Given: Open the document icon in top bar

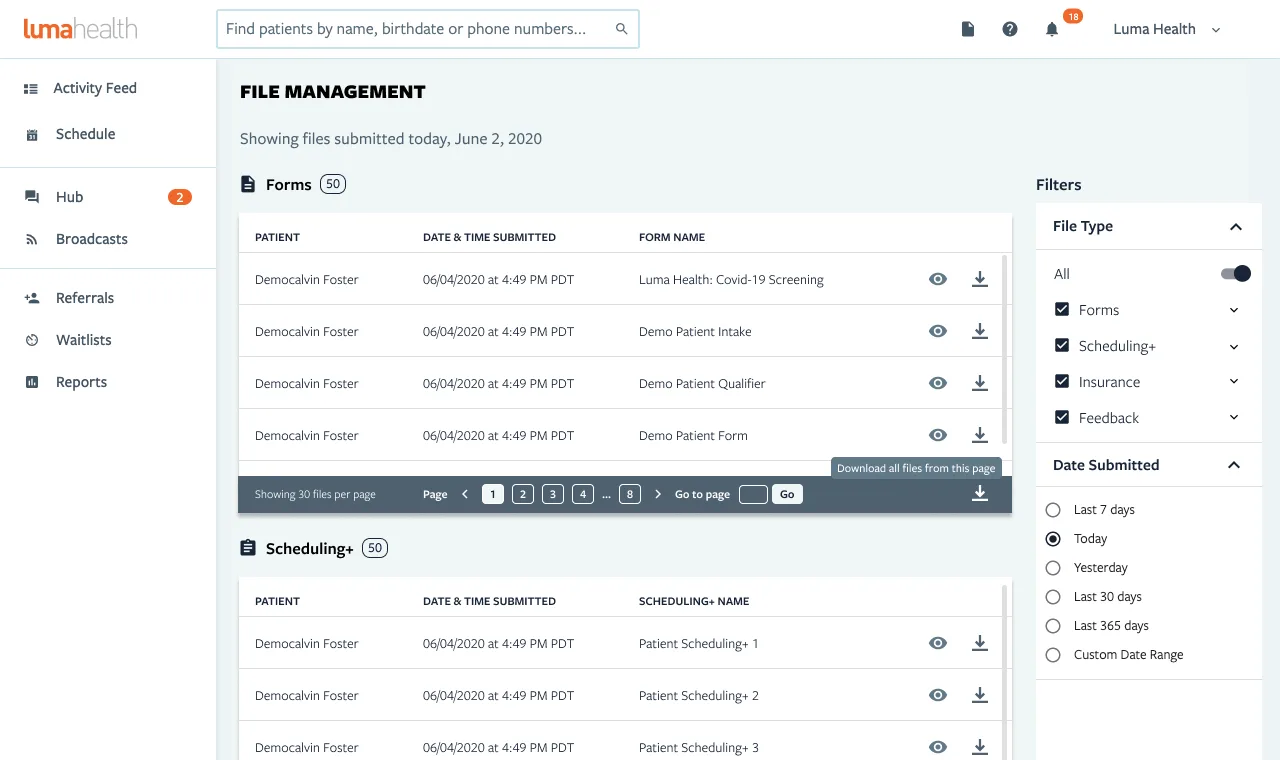Looking at the screenshot, I should click(968, 30).
